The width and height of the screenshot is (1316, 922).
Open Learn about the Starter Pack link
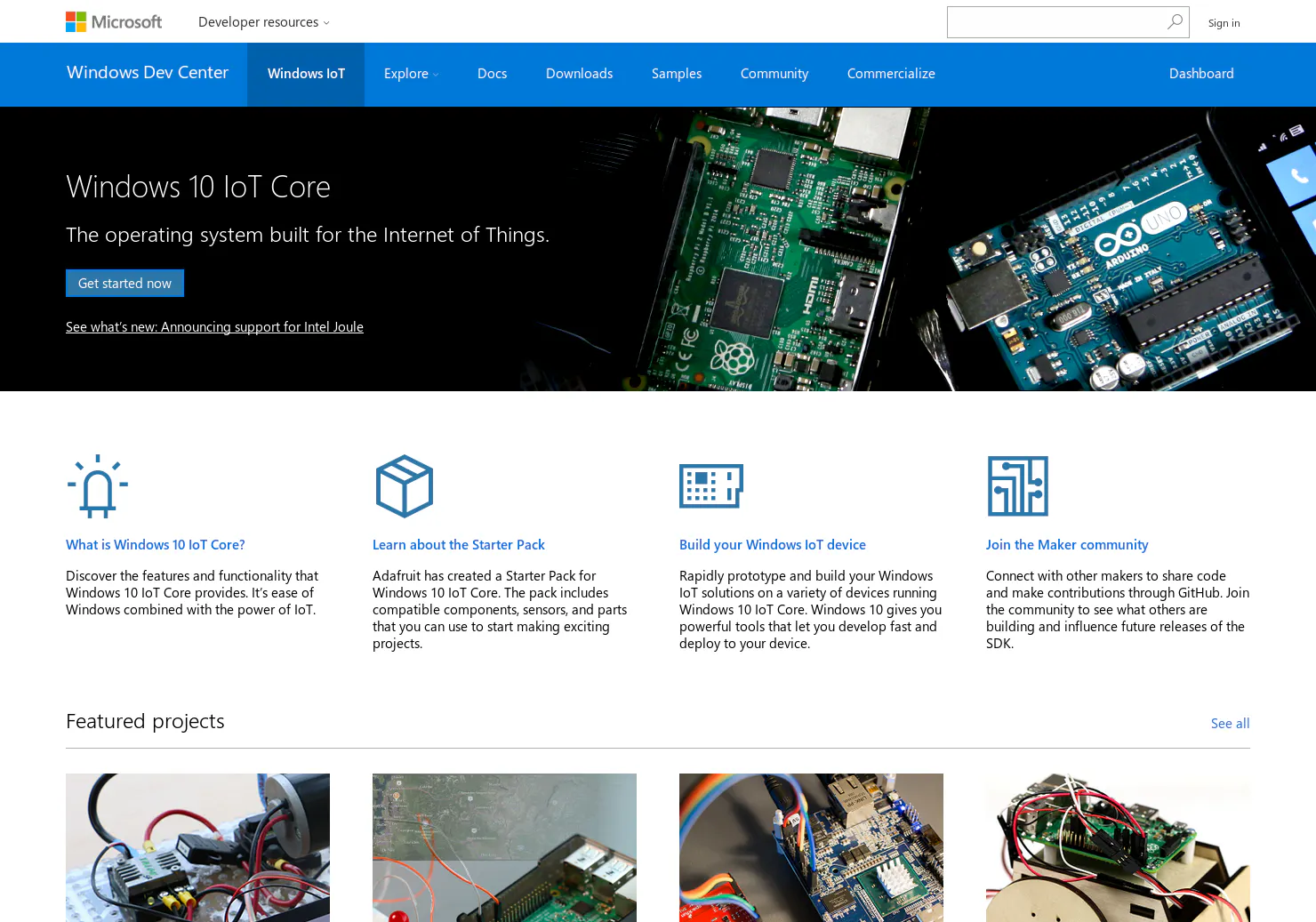(459, 545)
